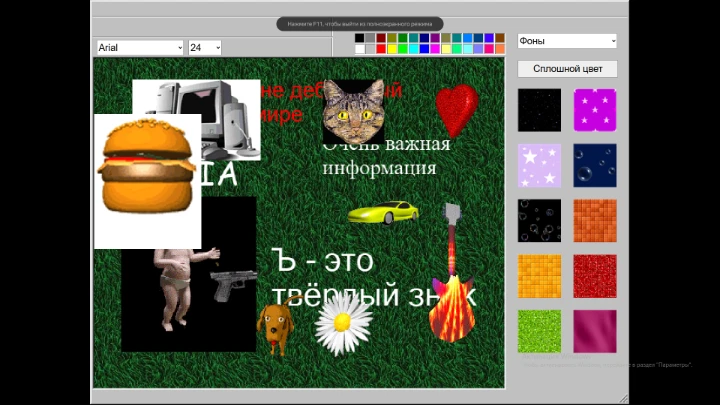Choose the red glitter background
Screen dimensions: 720x405
point(595,276)
